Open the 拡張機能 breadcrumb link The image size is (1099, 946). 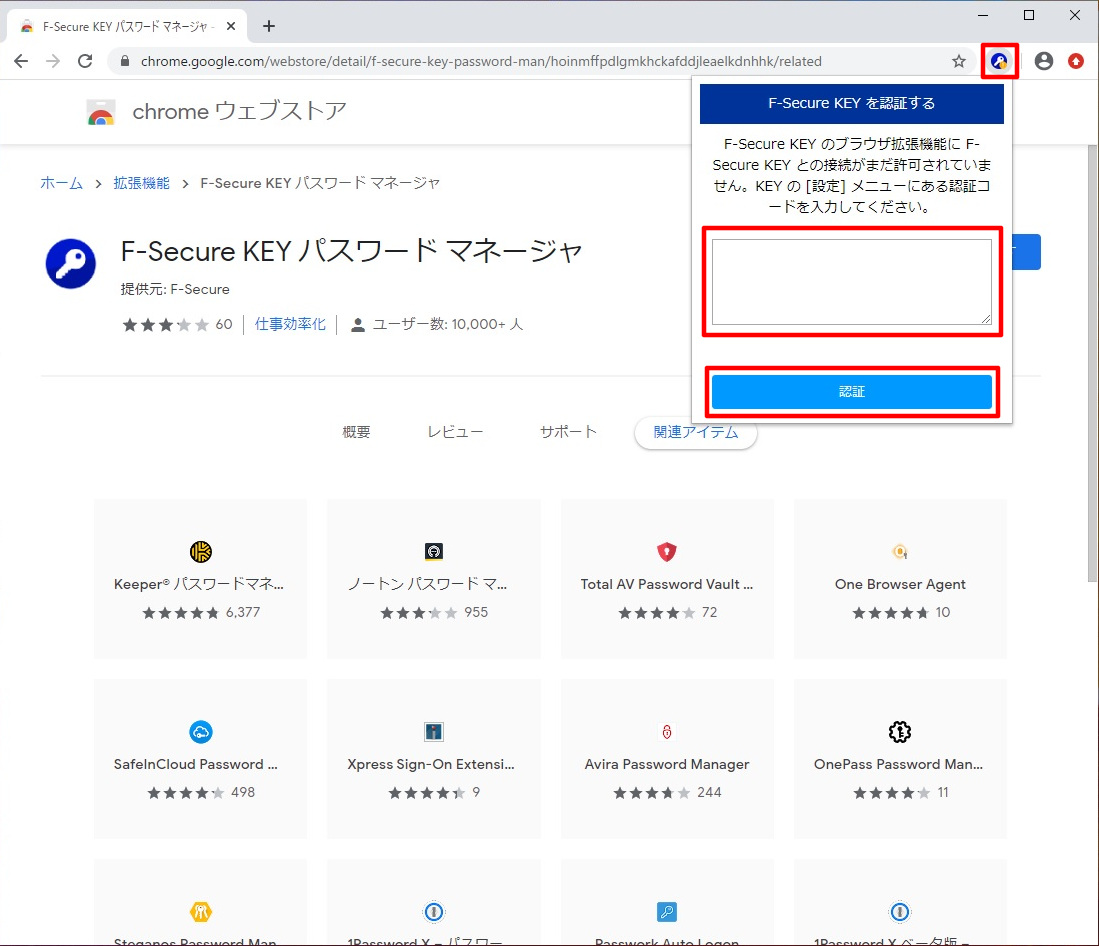pyautogui.click(x=141, y=183)
